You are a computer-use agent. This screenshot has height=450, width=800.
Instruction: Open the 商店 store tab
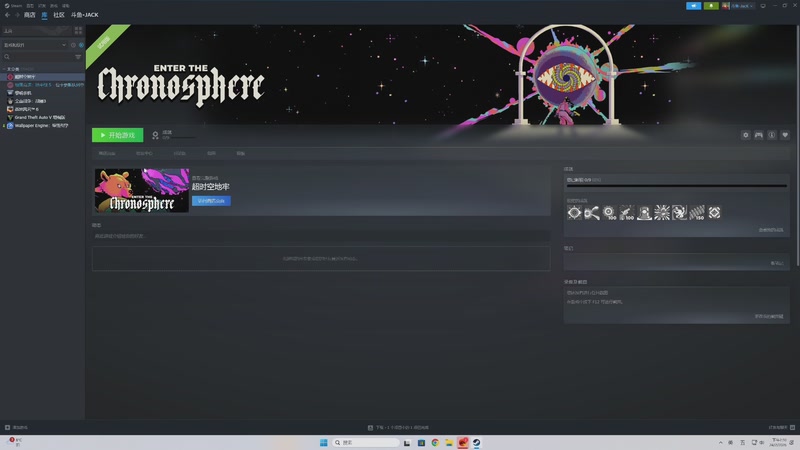30,15
